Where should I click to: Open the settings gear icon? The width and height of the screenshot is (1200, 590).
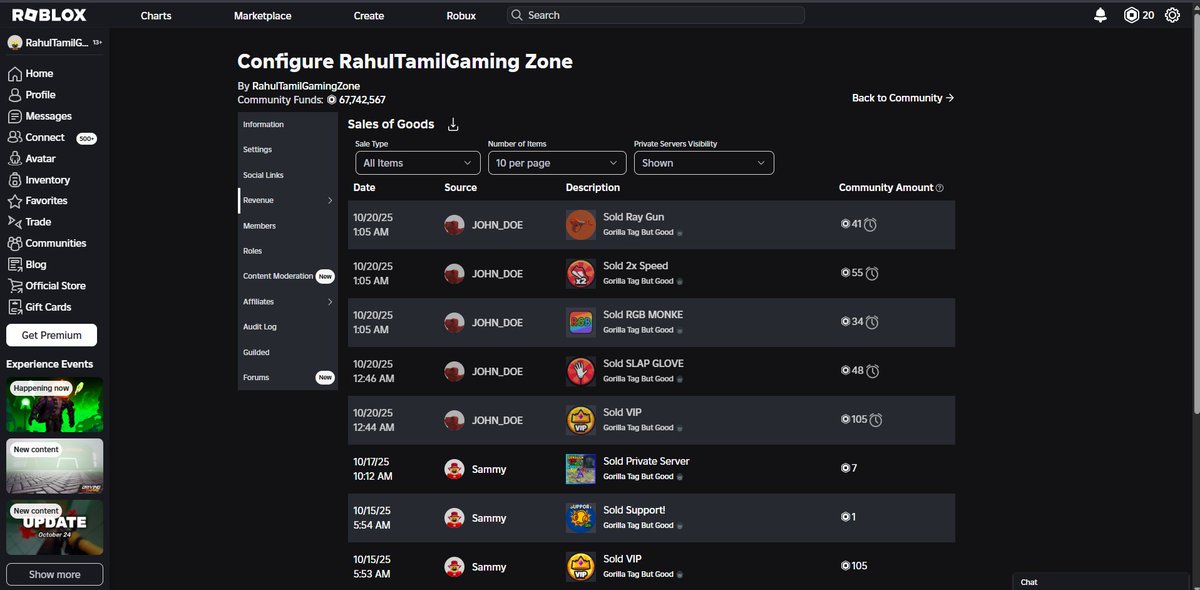[x=1173, y=15]
